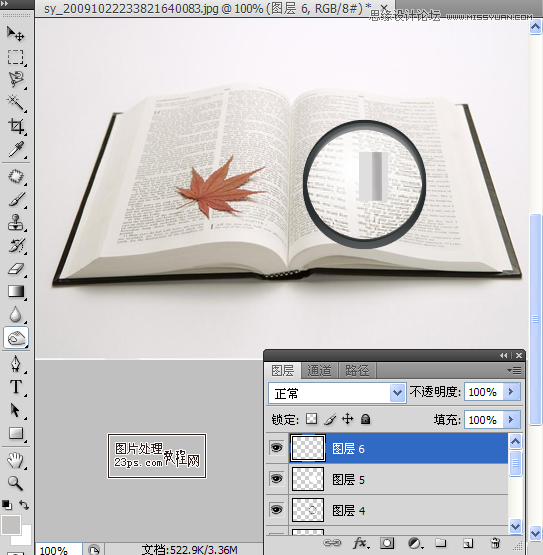Select the Move tool
The image size is (543, 555).
(15, 34)
